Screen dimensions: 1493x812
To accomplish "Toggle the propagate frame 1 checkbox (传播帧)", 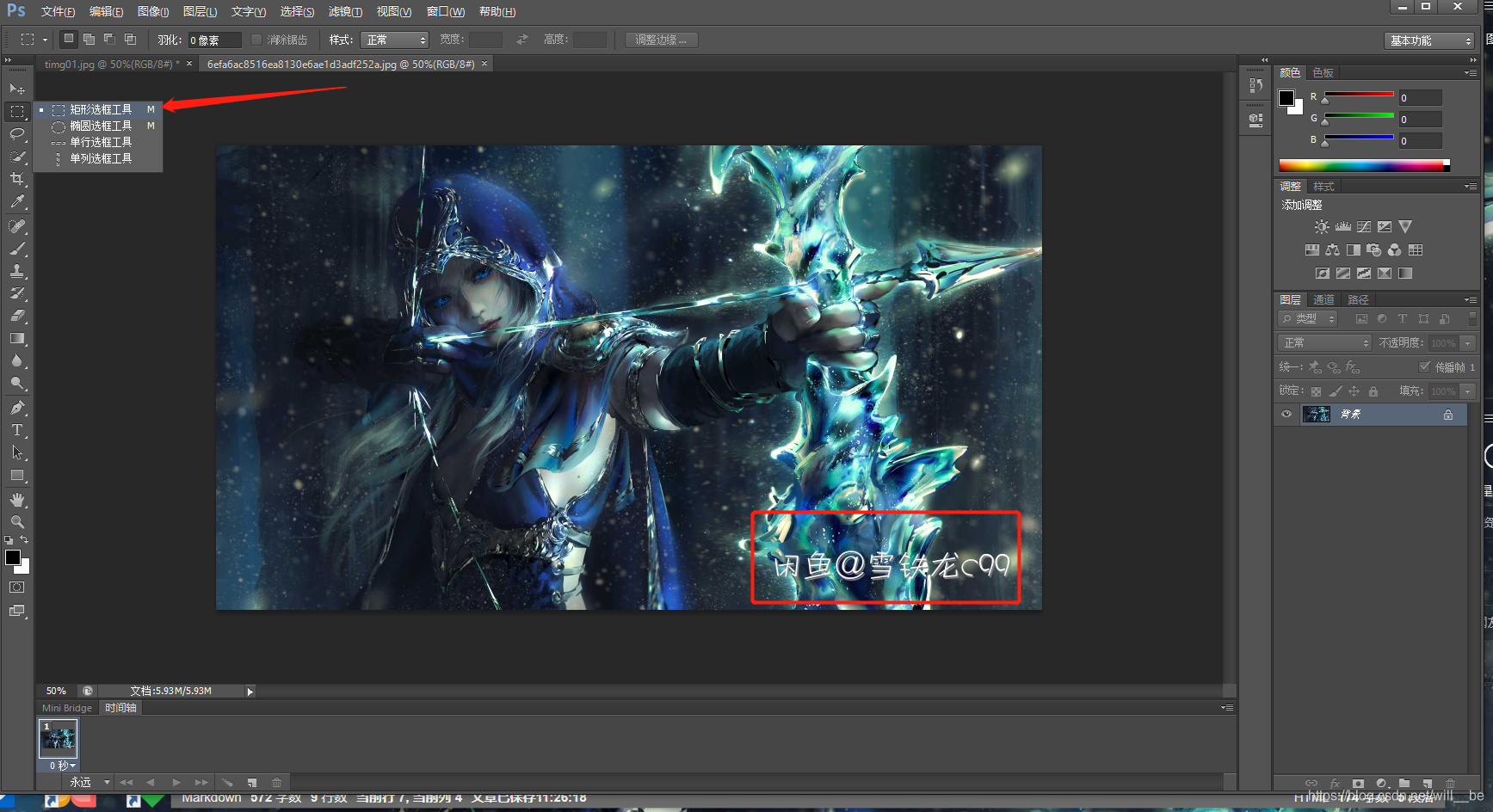I will tap(1425, 367).
